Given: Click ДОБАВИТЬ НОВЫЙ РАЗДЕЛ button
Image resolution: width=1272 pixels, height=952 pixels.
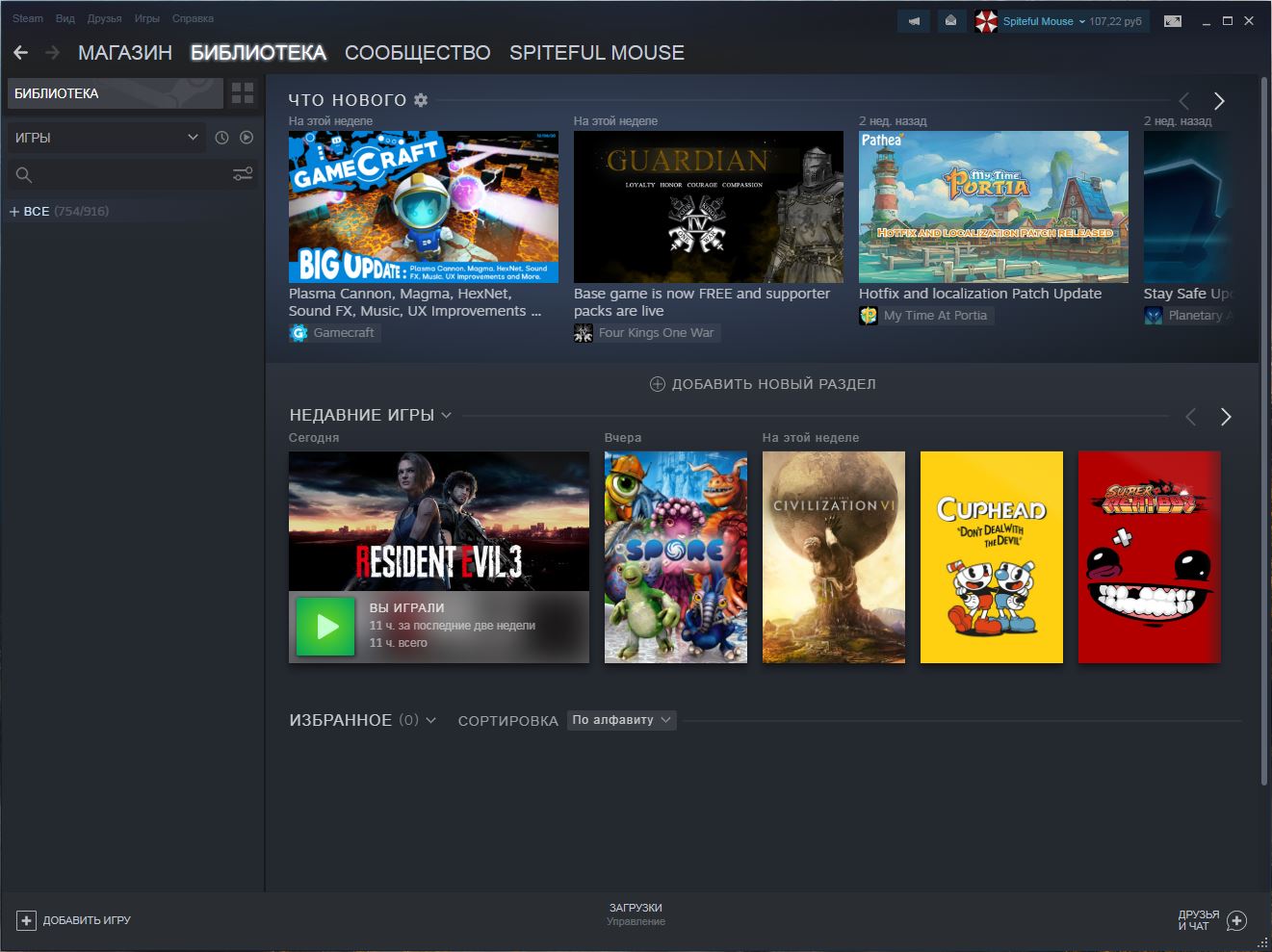Looking at the screenshot, I should [x=763, y=384].
